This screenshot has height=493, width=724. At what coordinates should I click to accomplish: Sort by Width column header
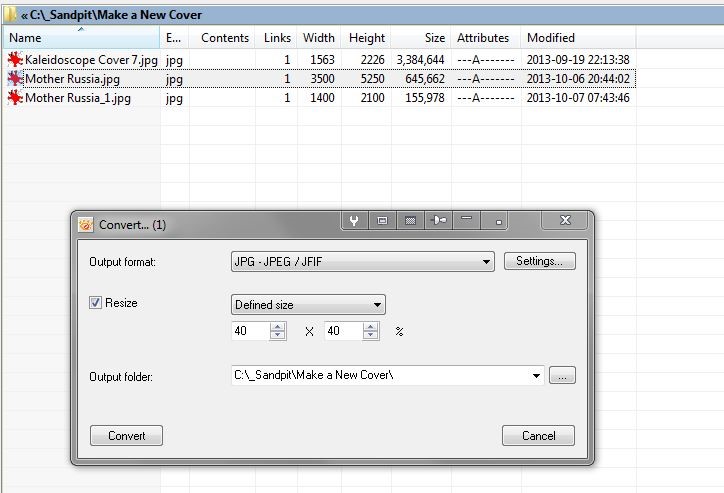pos(319,37)
